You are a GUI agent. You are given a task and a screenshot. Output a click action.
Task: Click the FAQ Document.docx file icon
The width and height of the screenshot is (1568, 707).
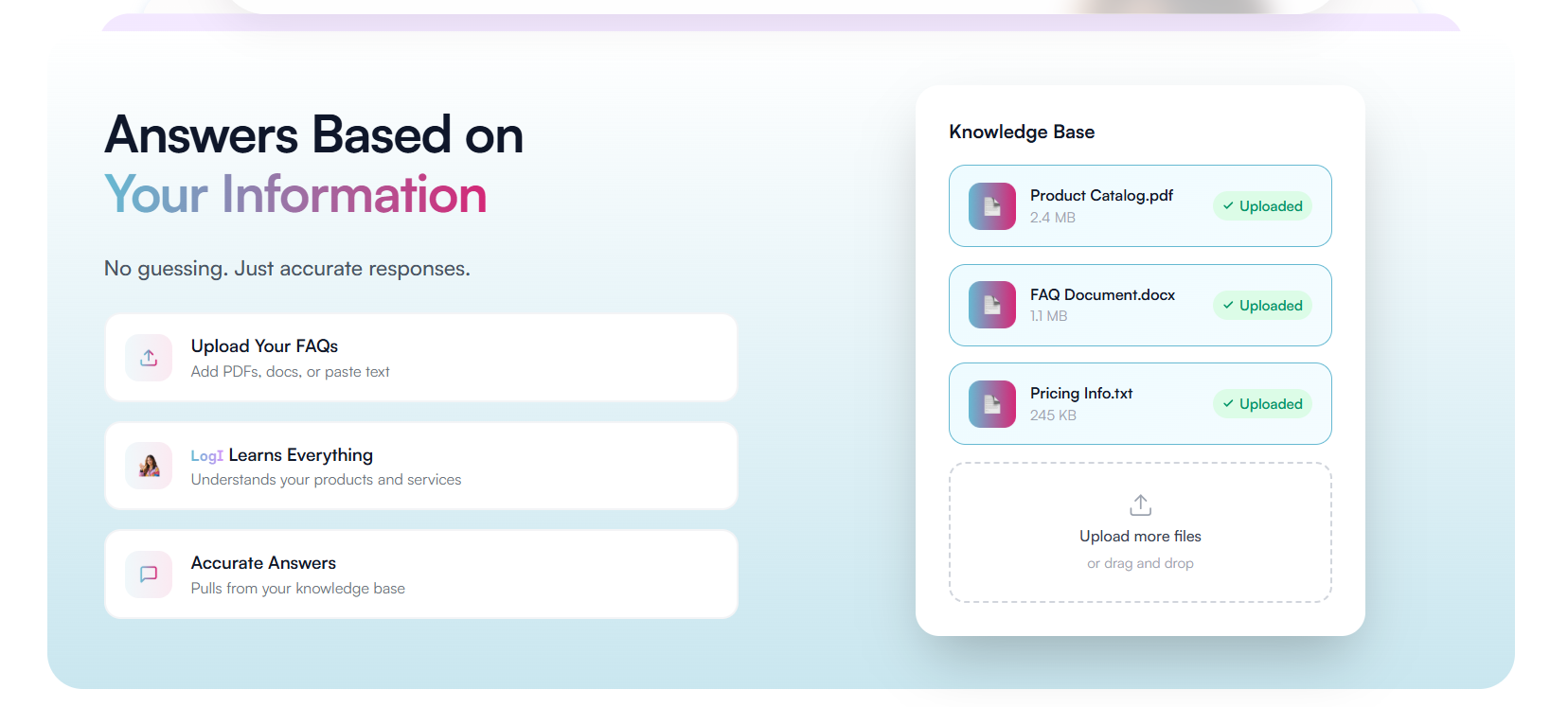(x=992, y=305)
